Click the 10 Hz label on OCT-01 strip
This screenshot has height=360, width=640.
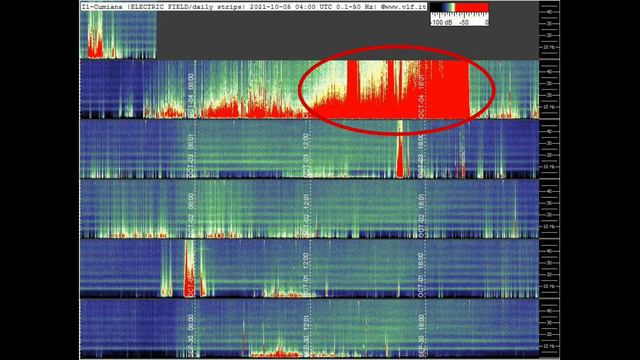point(549,287)
